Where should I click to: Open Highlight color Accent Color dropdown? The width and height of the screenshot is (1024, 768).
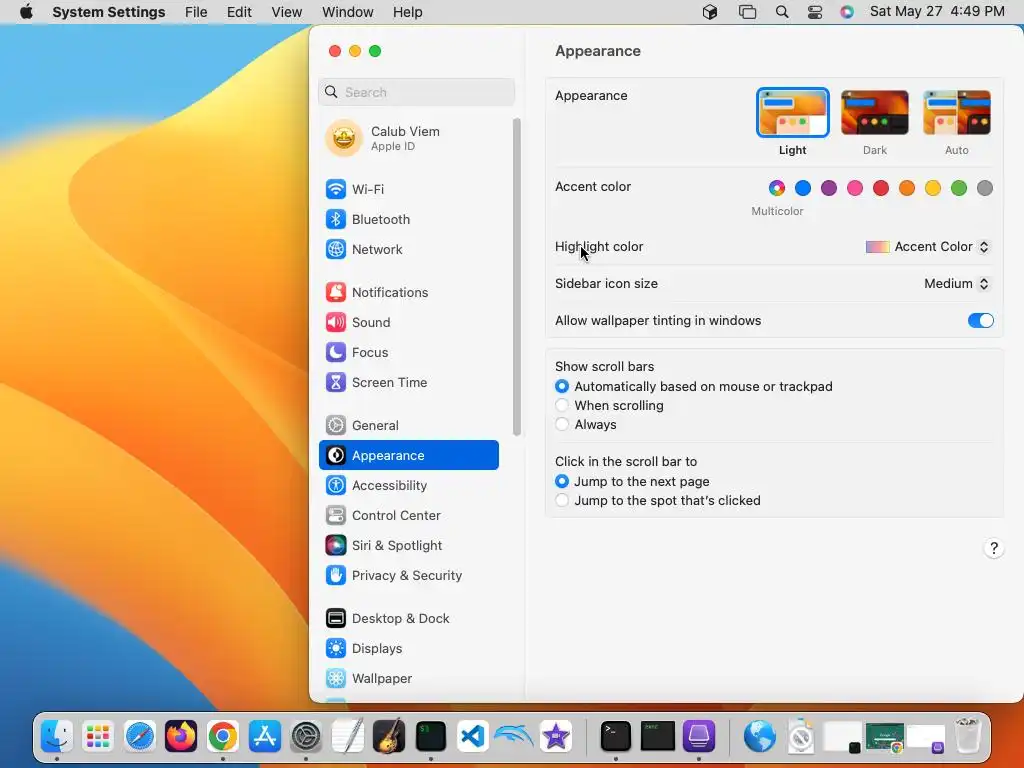click(927, 247)
